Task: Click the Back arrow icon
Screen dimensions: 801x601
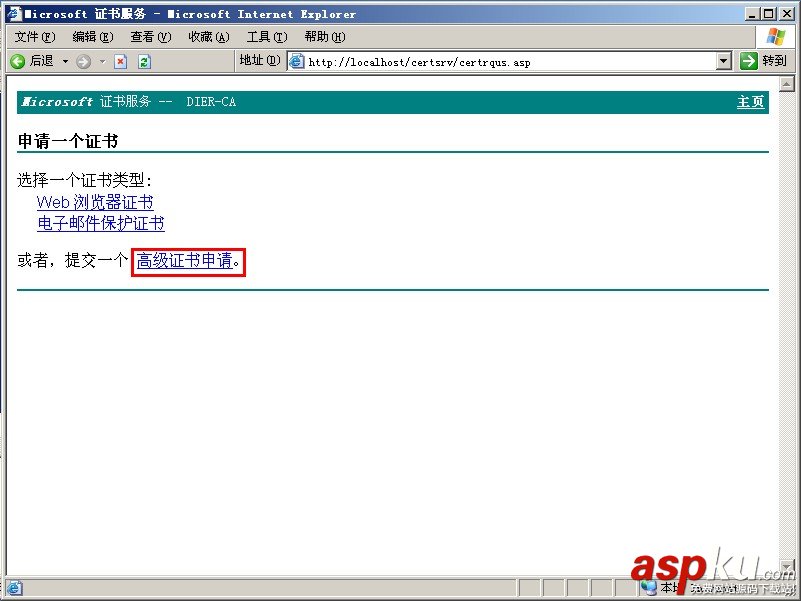Action: (17, 62)
